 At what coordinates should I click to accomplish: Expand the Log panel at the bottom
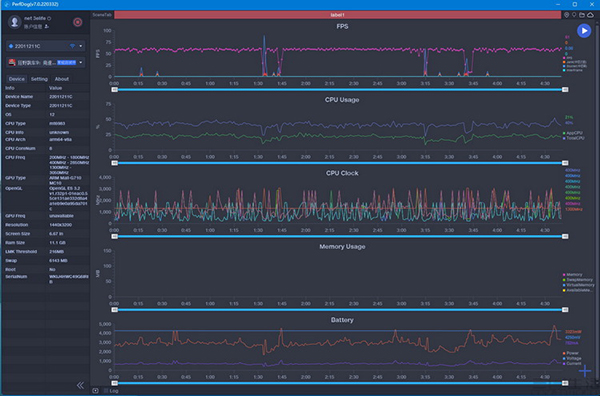pyautogui.click(x=111, y=391)
